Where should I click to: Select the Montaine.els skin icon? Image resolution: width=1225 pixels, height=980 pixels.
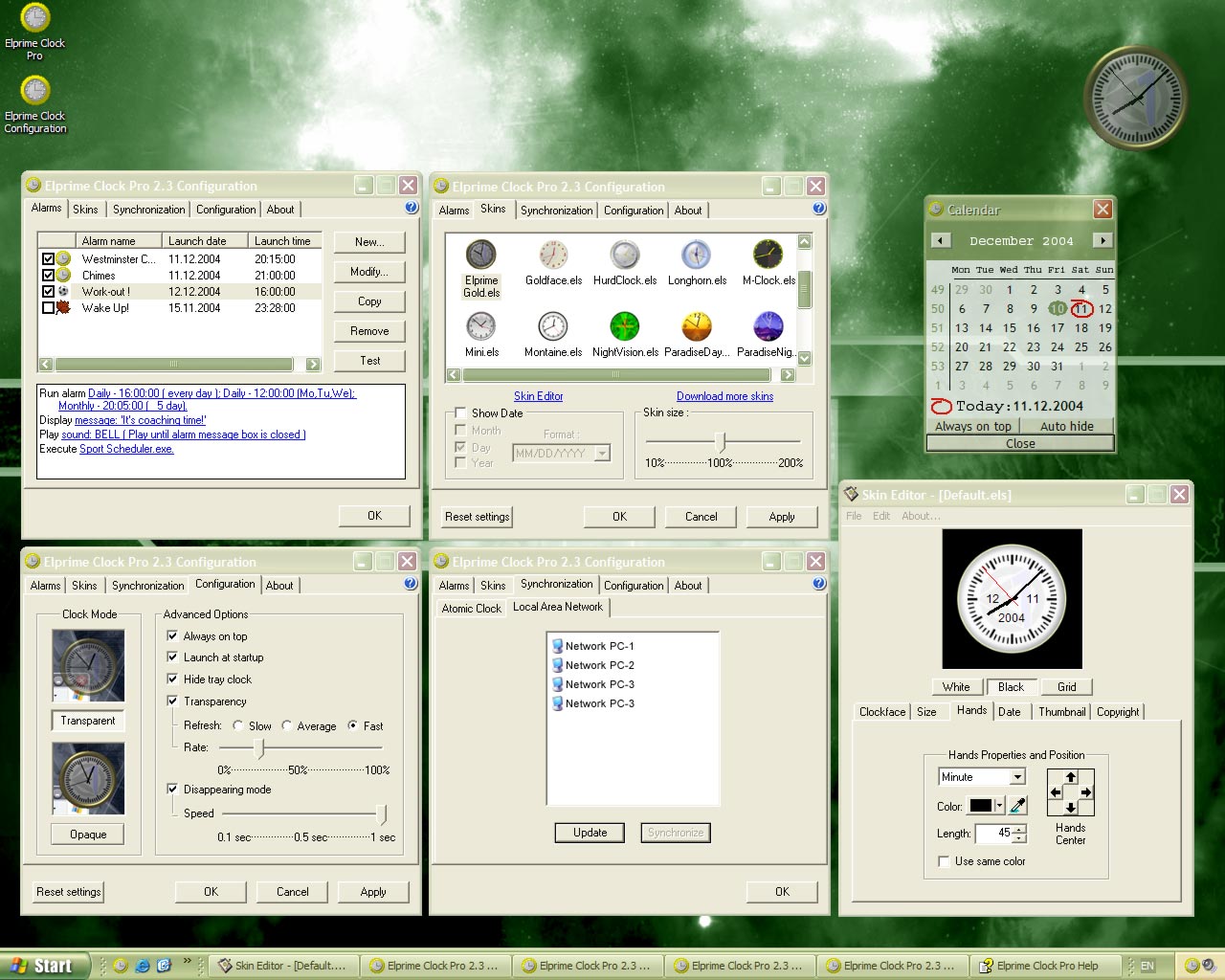coord(552,326)
